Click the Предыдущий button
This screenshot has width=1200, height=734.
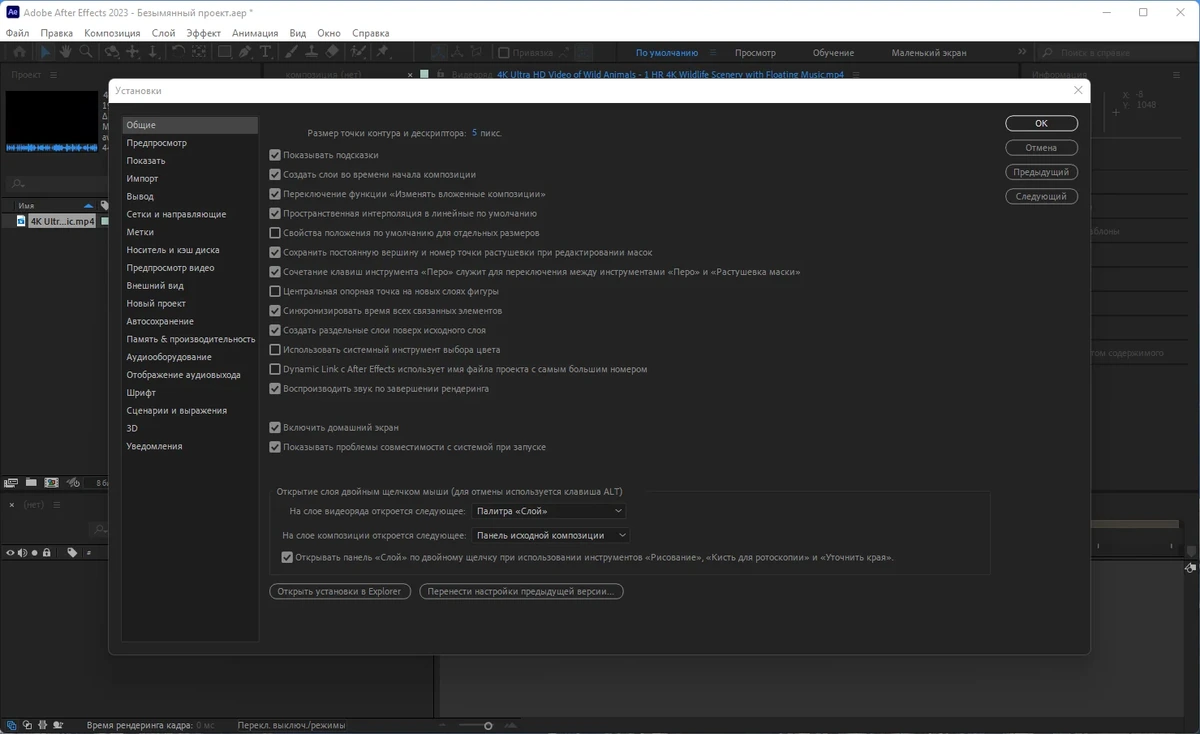[x=1041, y=172]
